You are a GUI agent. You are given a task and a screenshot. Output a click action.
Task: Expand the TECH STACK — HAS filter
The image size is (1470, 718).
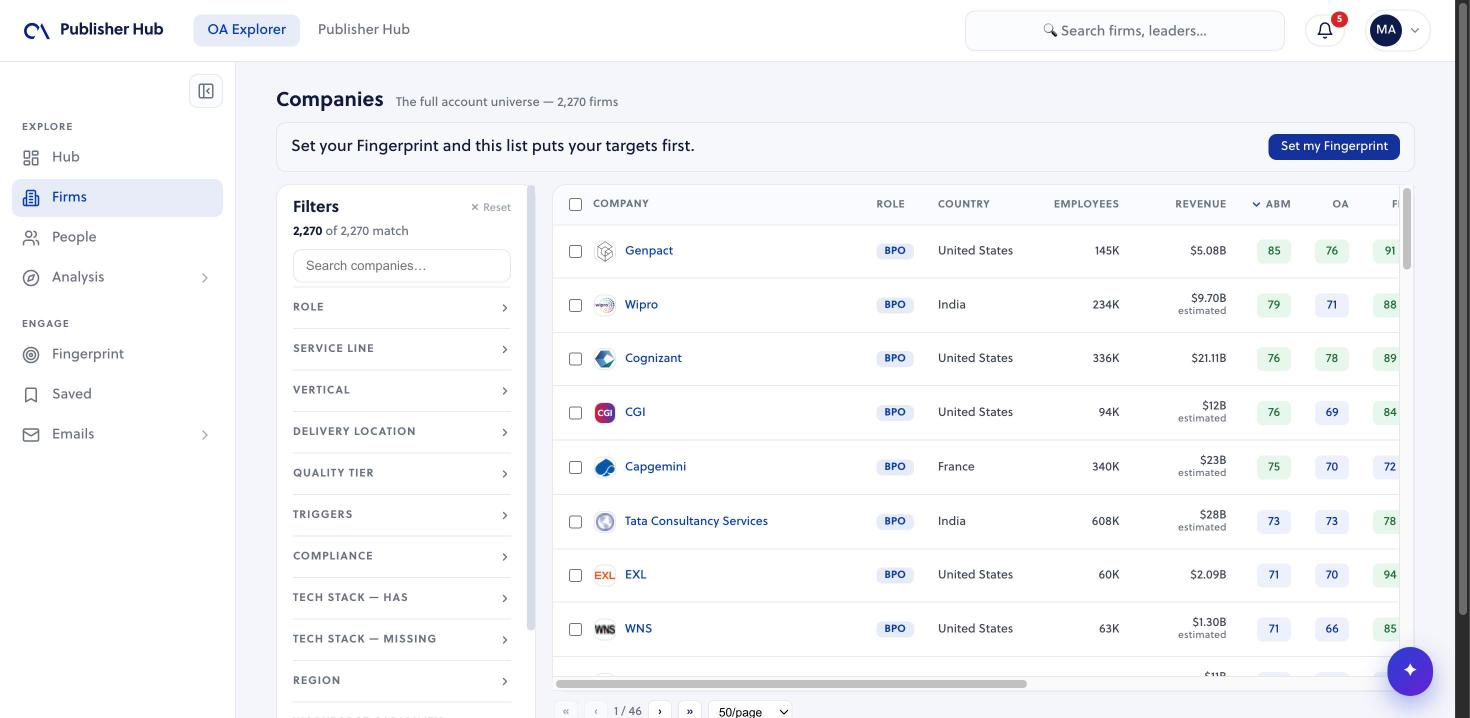[401, 598]
